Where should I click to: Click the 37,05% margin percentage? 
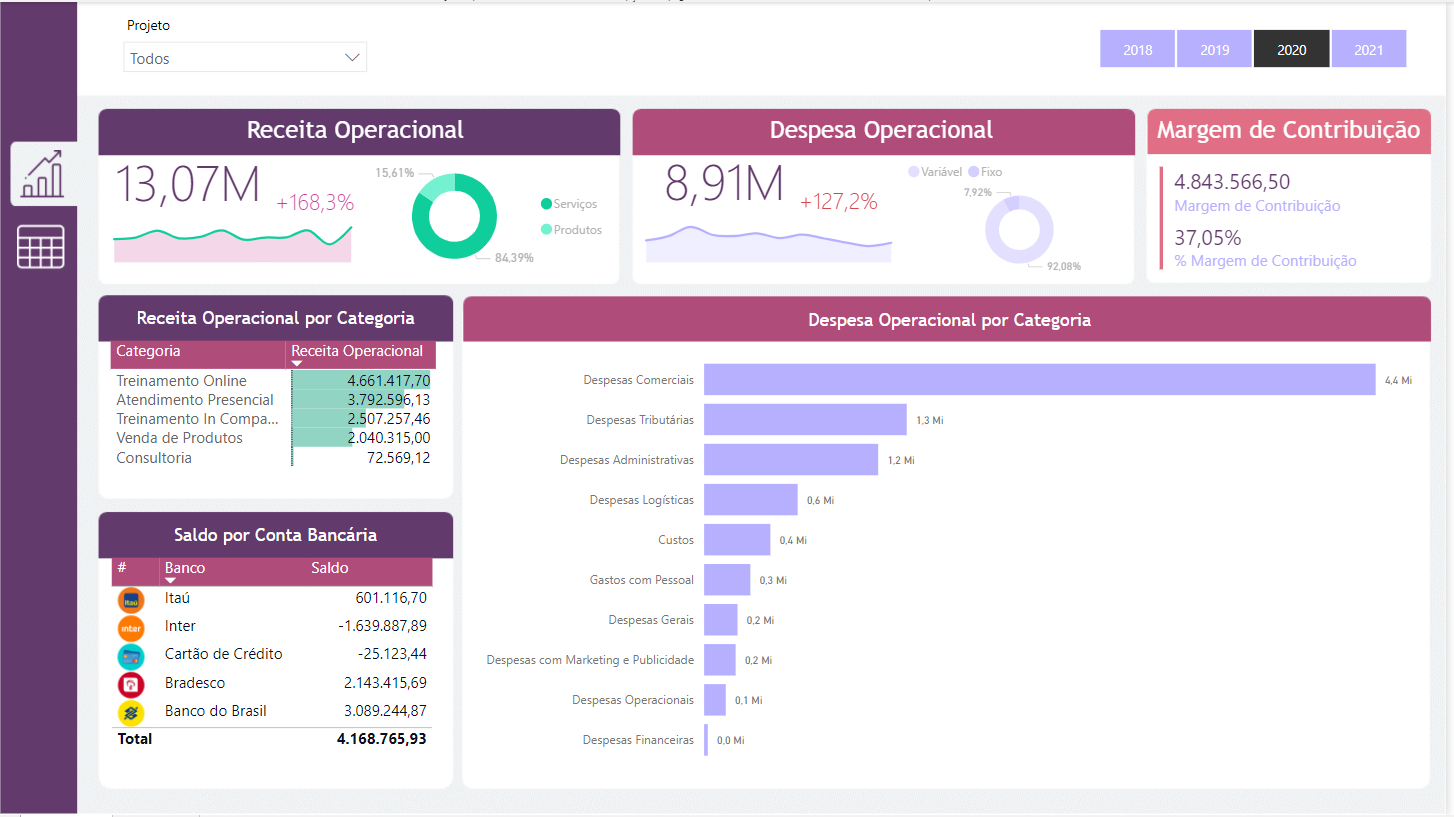click(x=1207, y=238)
